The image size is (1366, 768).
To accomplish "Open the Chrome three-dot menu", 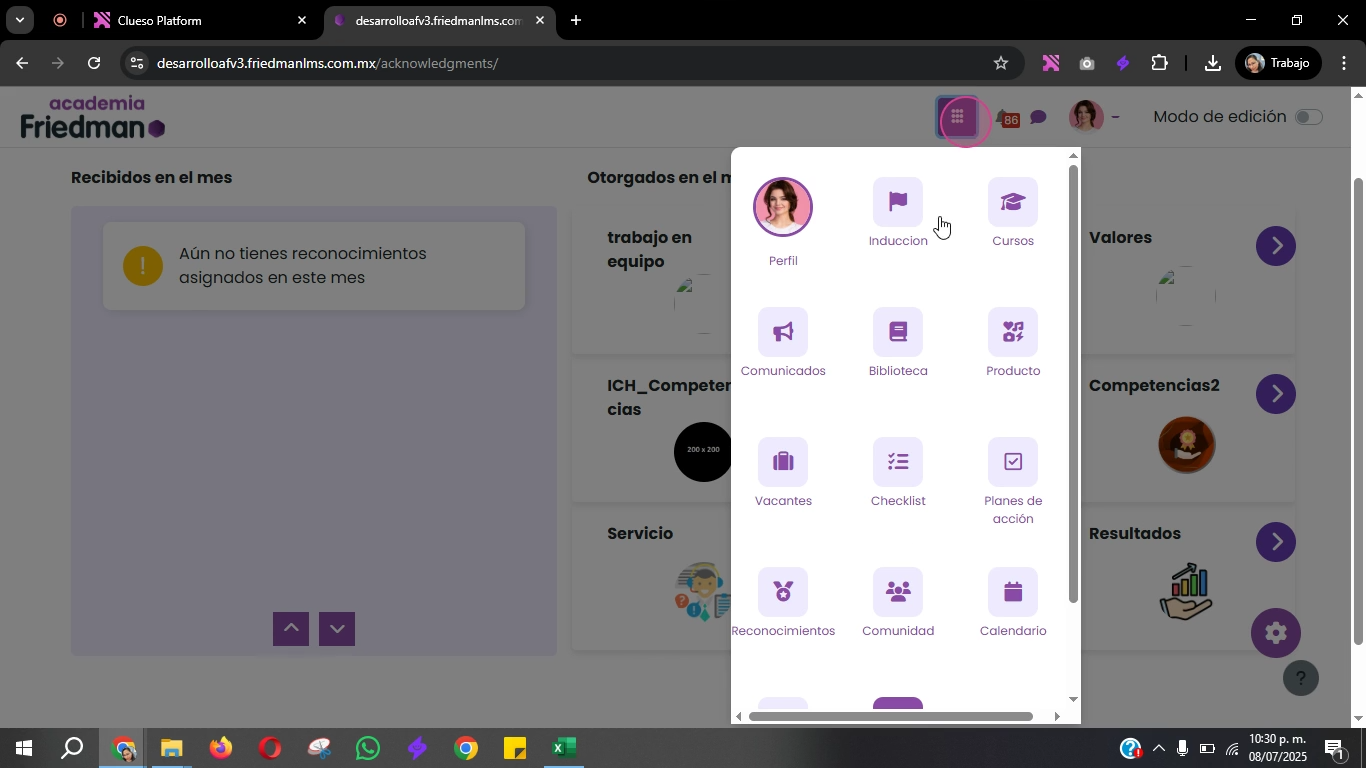I will coord(1342,63).
